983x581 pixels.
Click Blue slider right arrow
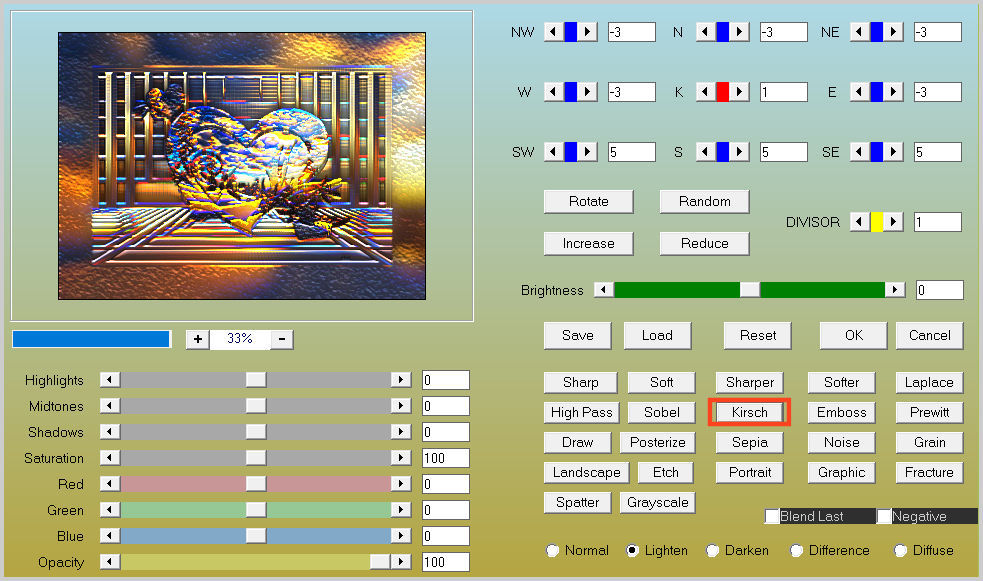pyautogui.click(x=401, y=536)
